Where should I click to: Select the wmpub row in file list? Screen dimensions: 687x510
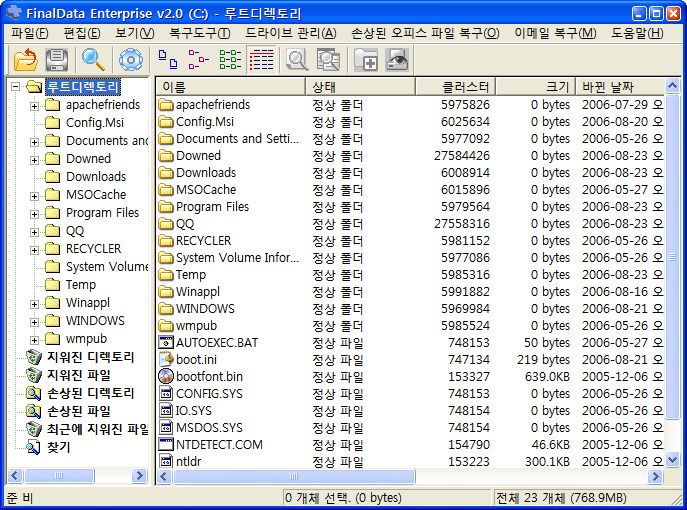pyautogui.click(x=410, y=326)
